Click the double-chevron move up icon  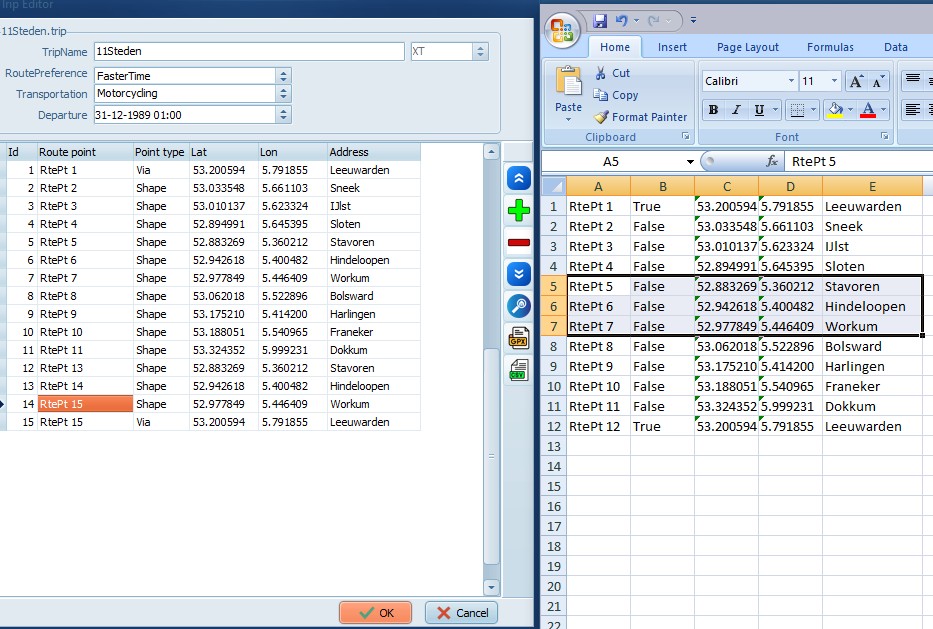[x=519, y=178]
